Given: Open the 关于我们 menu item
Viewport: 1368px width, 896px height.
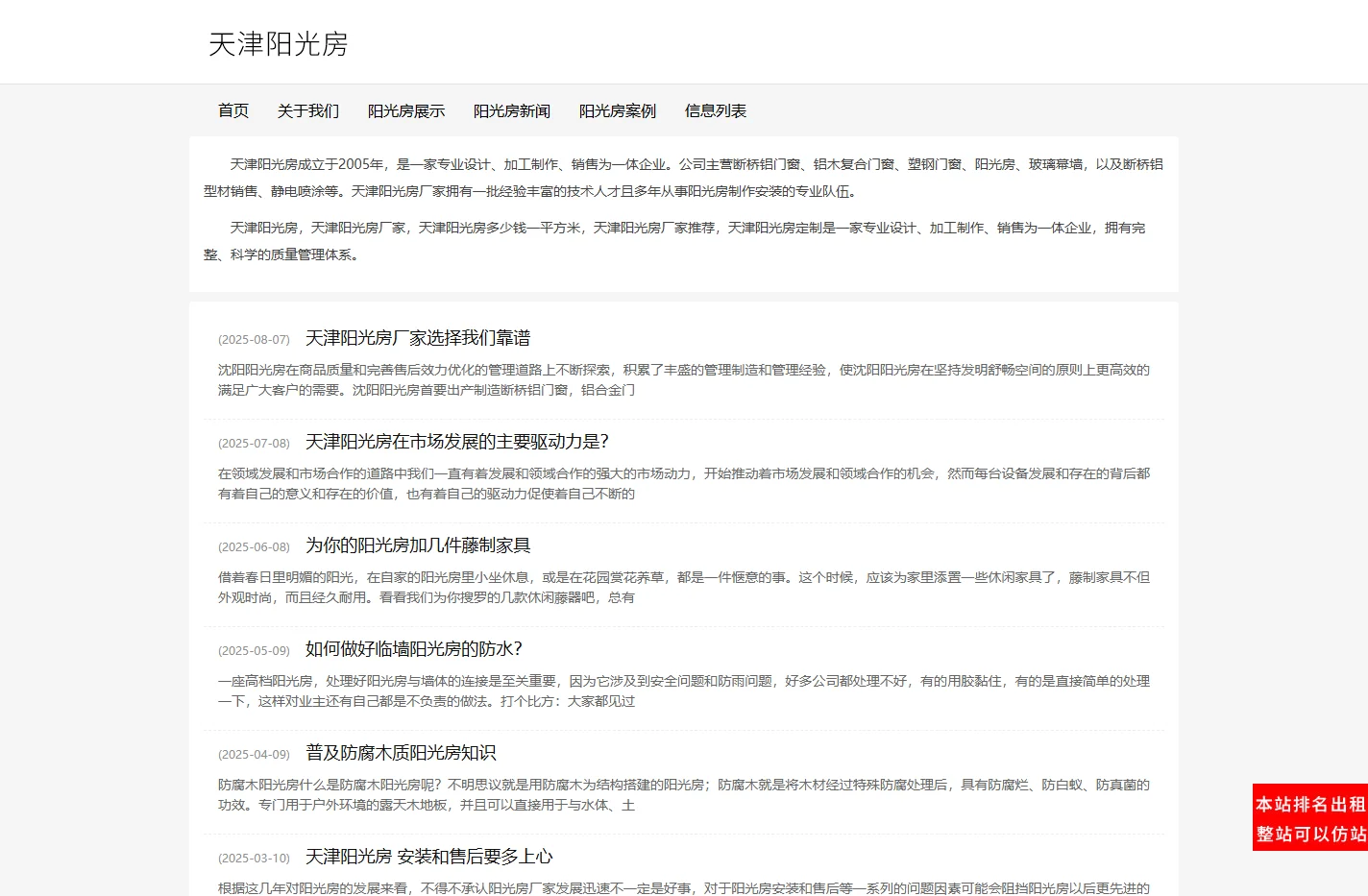Looking at the screenshot, I should tap(308, 111).
